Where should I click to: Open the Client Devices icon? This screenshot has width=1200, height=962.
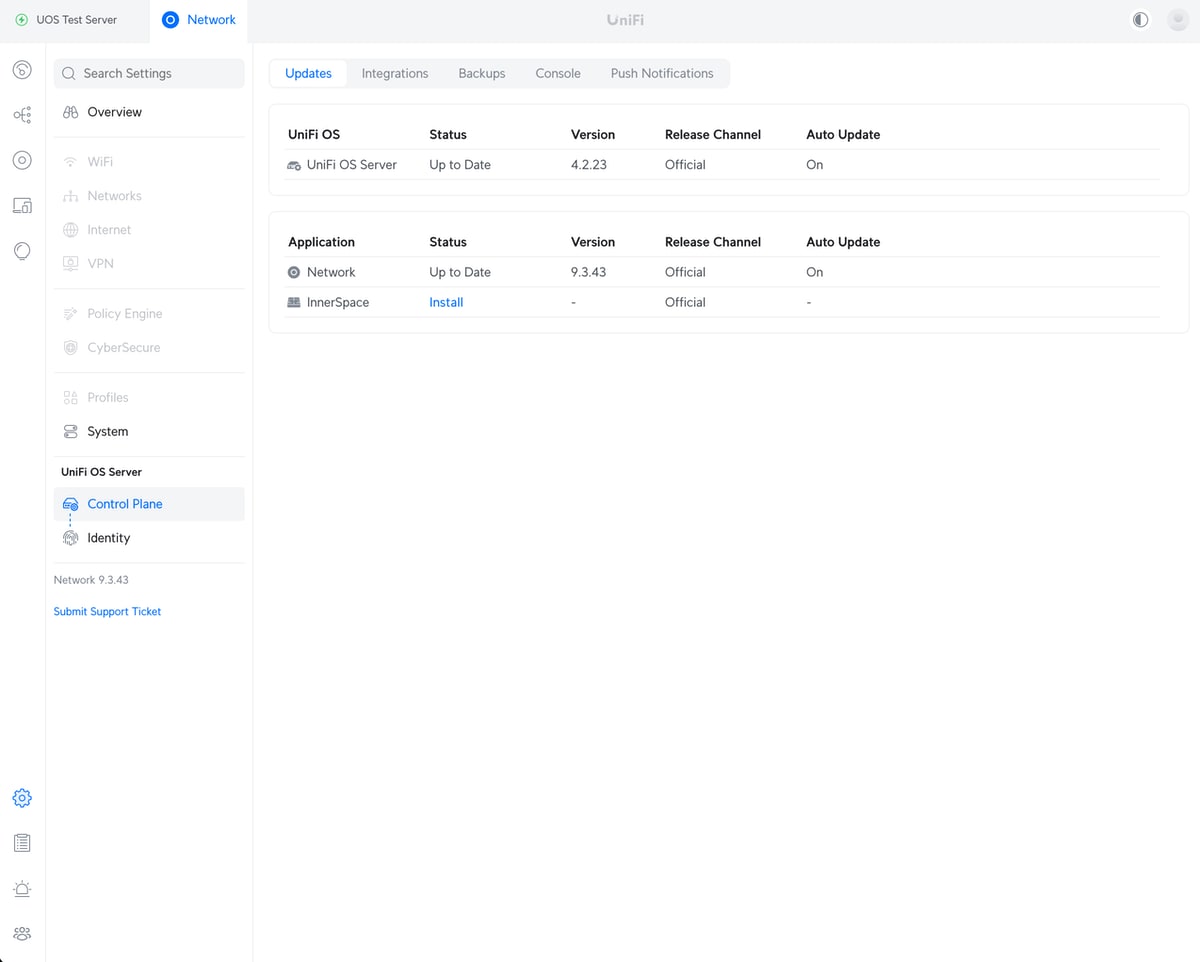(x=22, y=205)
